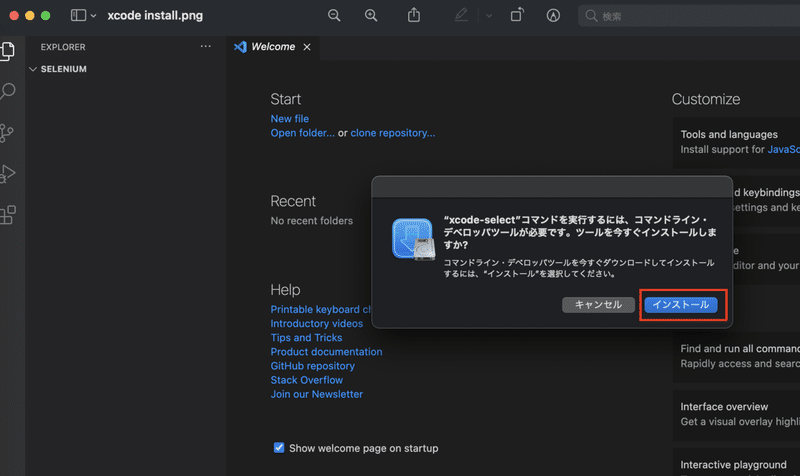Click the New file link

click(x=289, y=118)
